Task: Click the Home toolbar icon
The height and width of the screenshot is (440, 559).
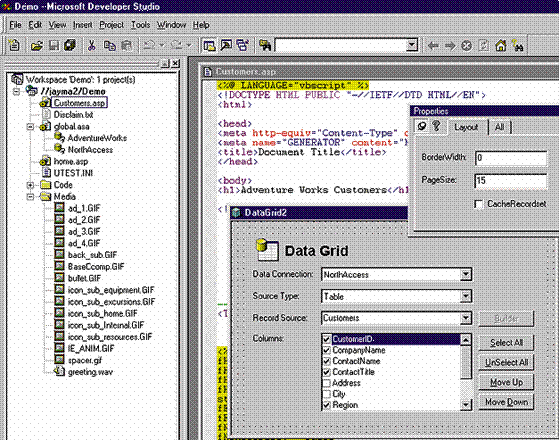Action: (x=501, y=46)
